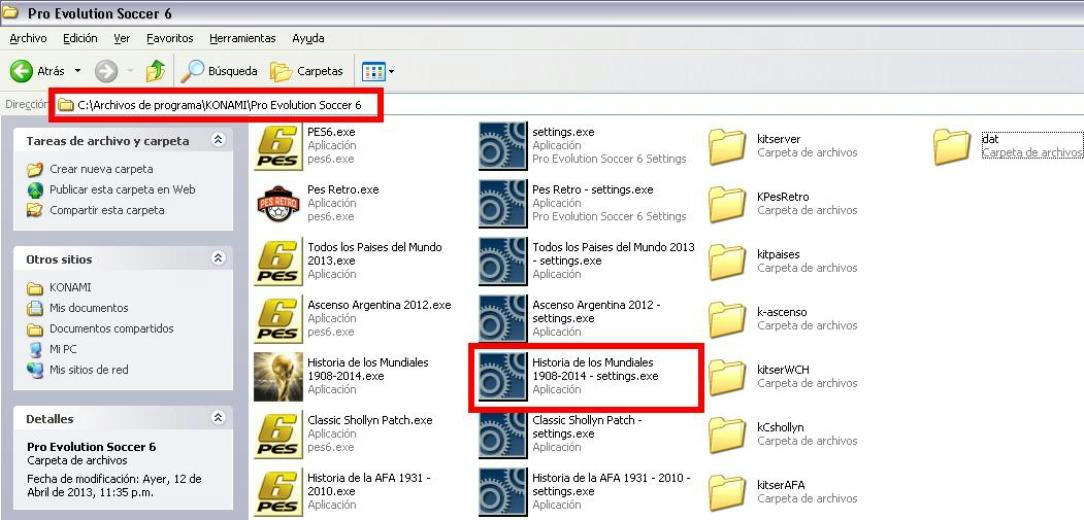Go up one folder level

[x=156, y=71]
